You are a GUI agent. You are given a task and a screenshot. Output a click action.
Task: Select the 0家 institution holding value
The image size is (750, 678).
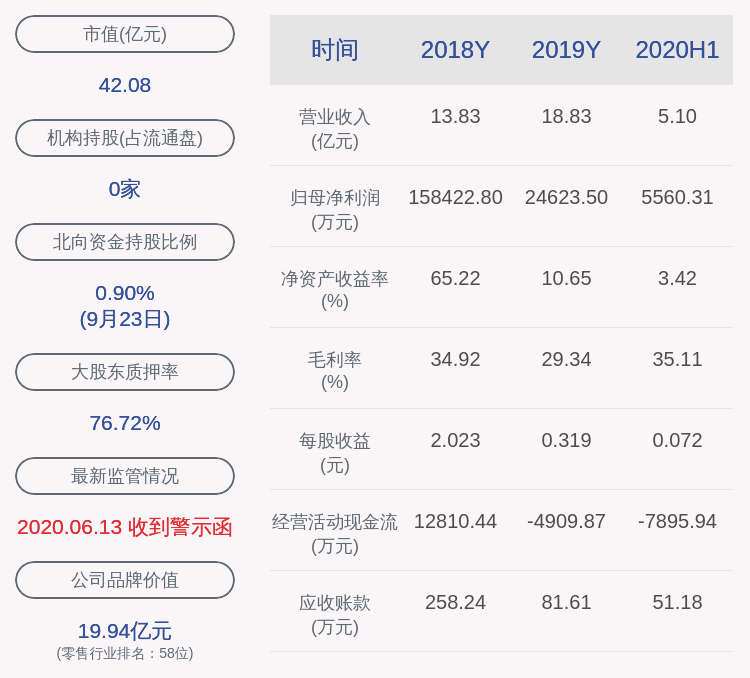pos(125,189)
